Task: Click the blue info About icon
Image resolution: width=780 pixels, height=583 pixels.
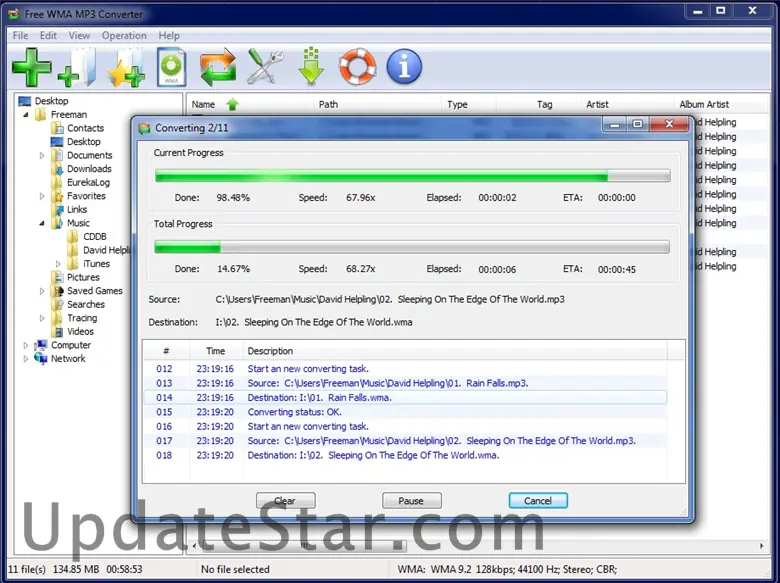Action: point(404,66)
